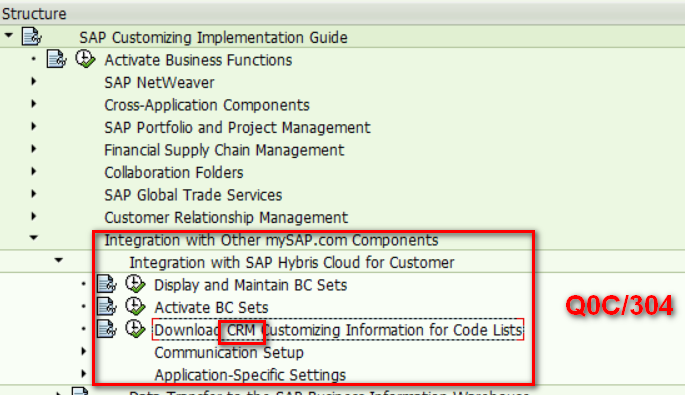The height and width of the screenshot is (395, 685).
Task: Open documentation icon beside Display and Maintain BC Sets
Action: click(107, 284)
